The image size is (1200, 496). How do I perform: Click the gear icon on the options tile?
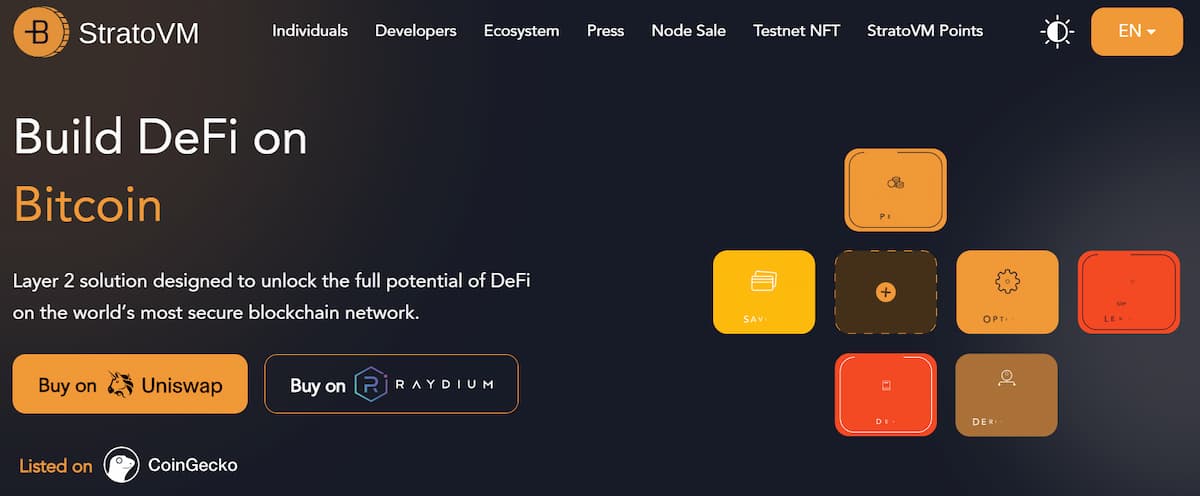tap(1006, 282)
